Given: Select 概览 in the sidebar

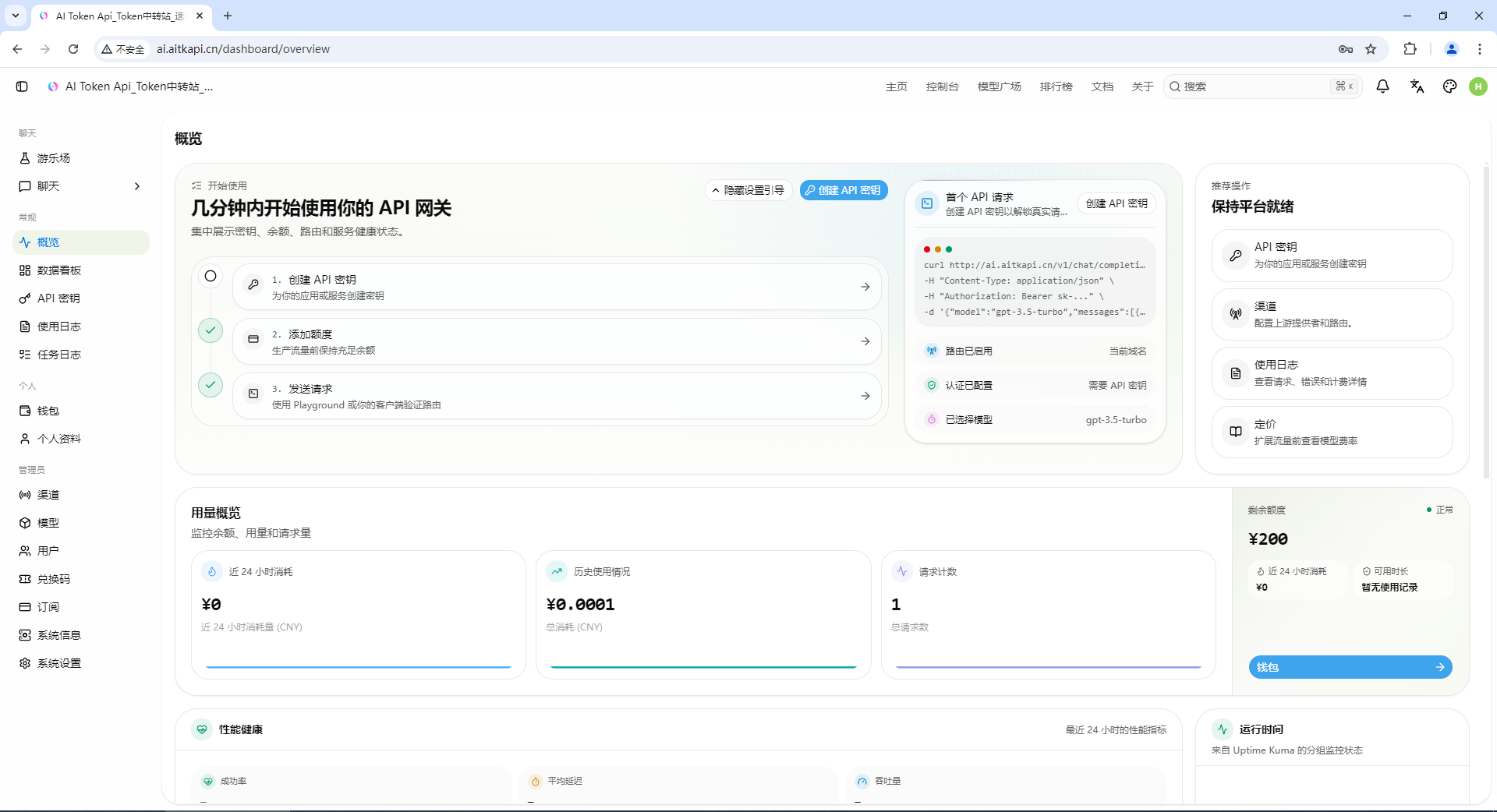Looking at the screenshot, I should click(81, 242).
